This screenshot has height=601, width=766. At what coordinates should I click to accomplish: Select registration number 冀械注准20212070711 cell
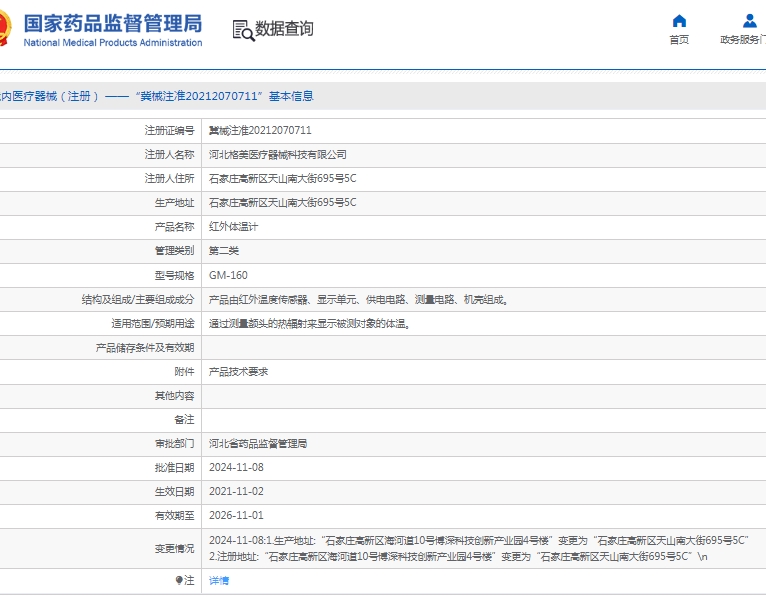click(x=260, y=130)
